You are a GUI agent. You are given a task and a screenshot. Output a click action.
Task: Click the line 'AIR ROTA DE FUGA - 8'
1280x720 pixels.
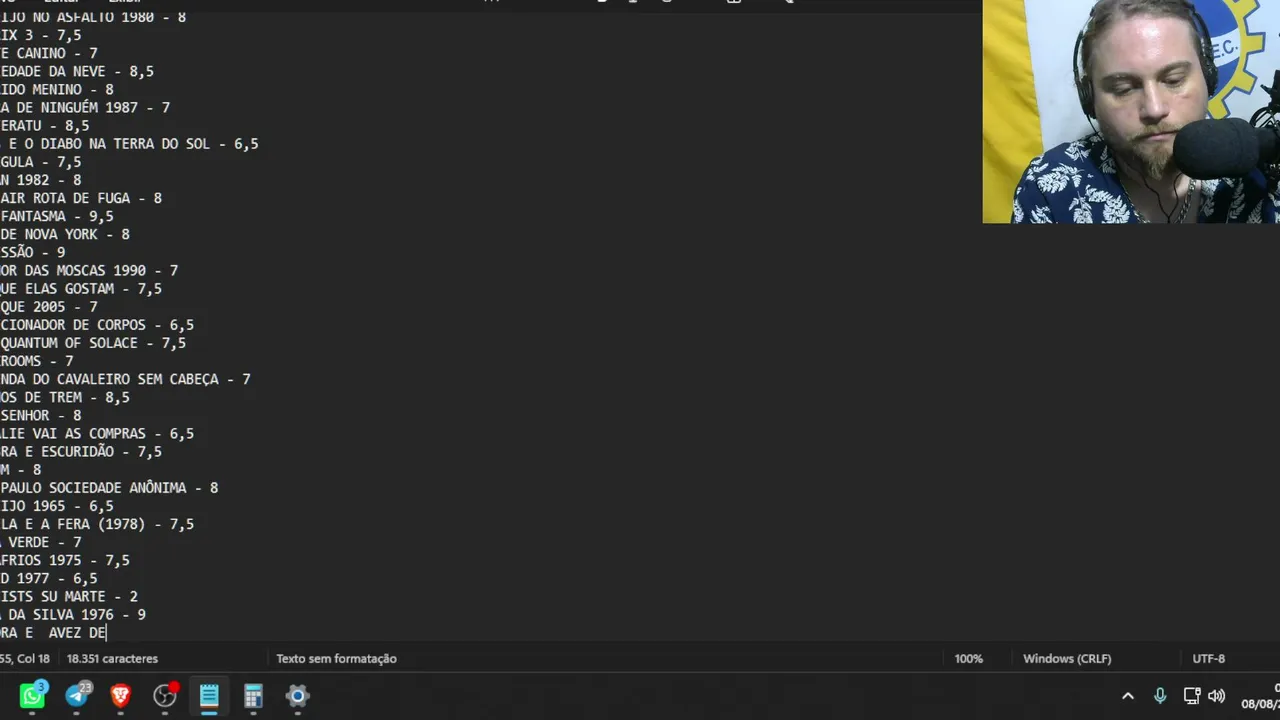pos(81,198)
